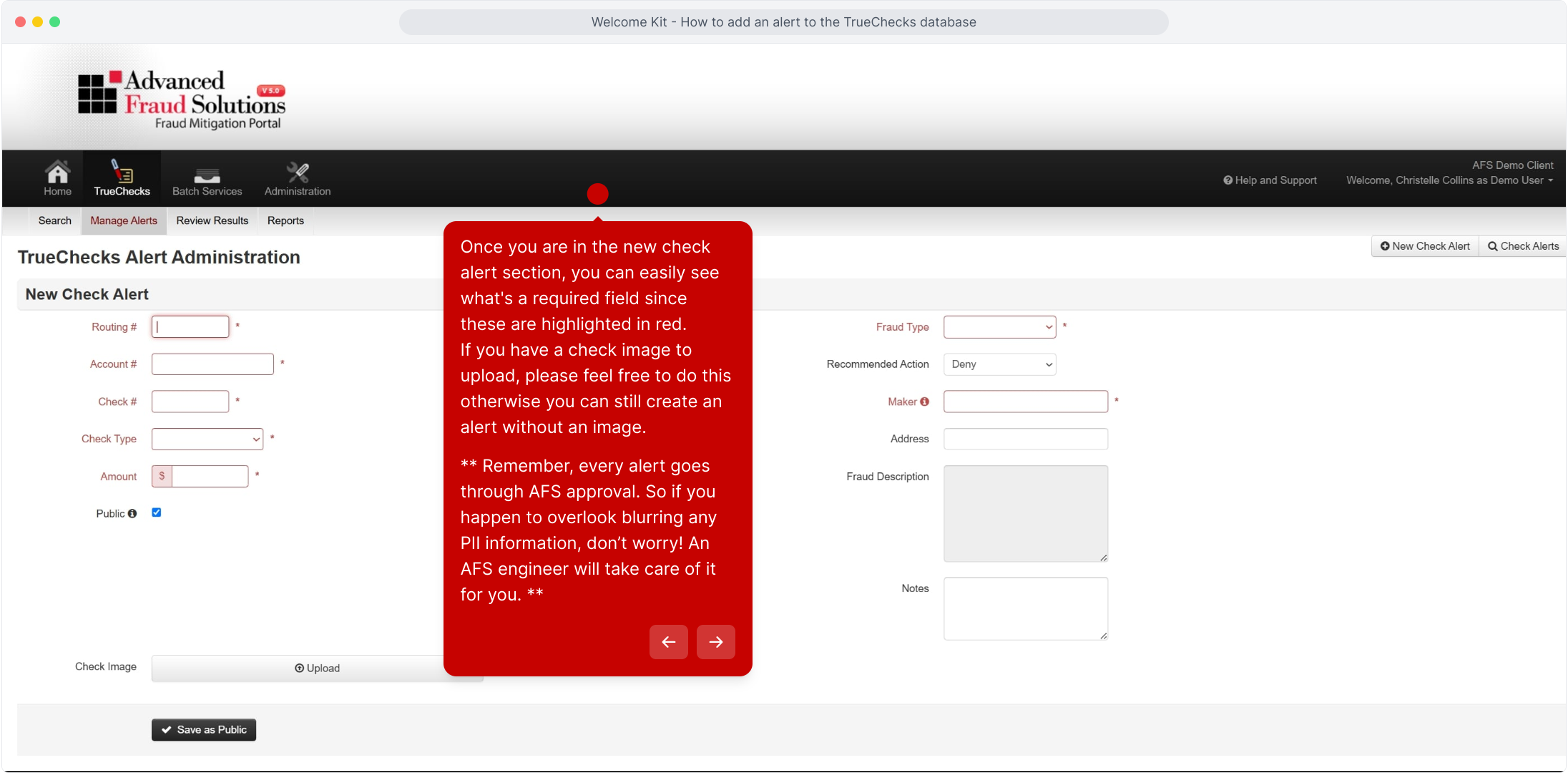This screenshot has height=773, width=1568.
Task: Click into the Fraud Description text area
Action: [1026, 514]
